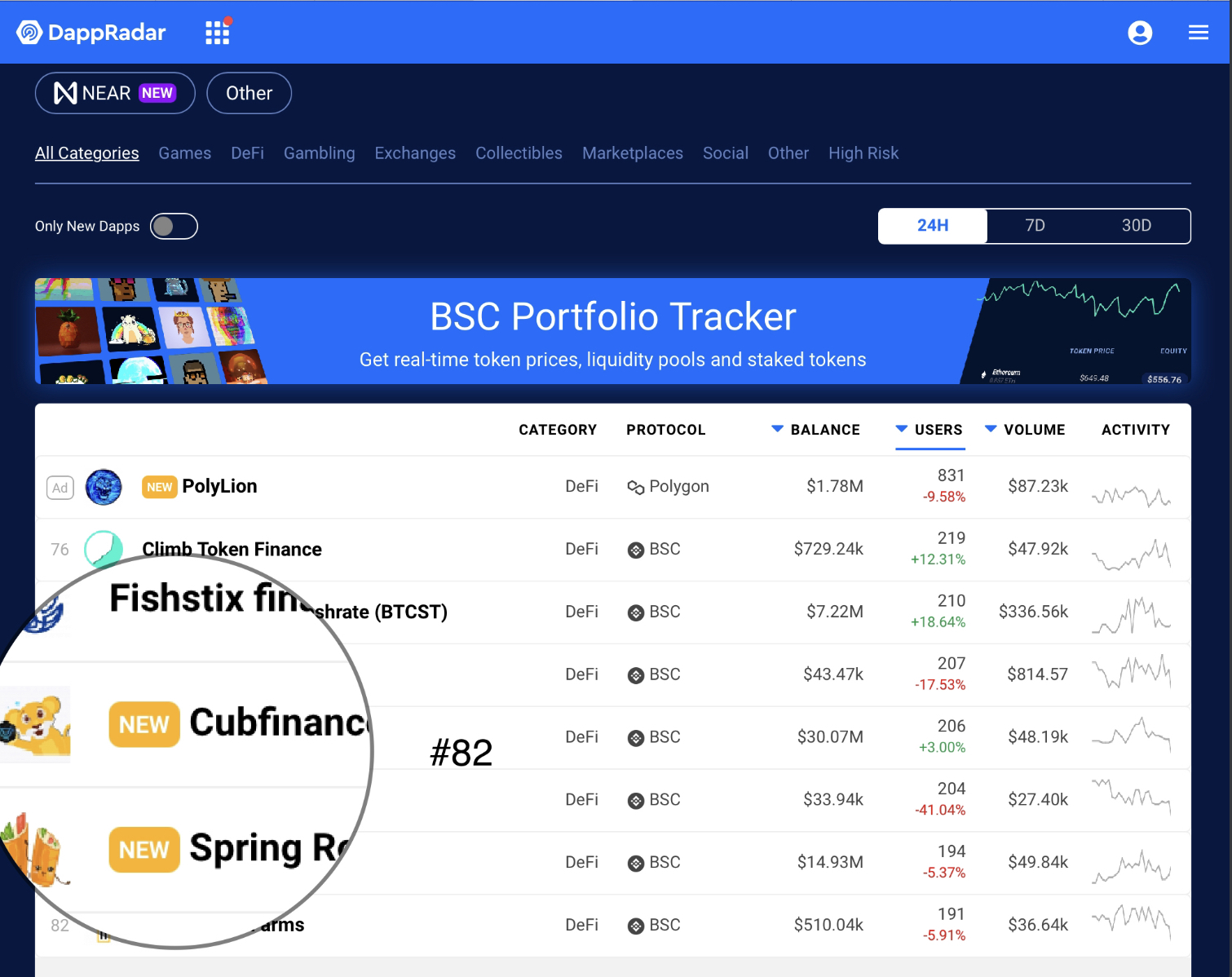Click the -9.58% user change
Image resolution: width=1232 pixels, height=977 pixels.
(944, 497)
